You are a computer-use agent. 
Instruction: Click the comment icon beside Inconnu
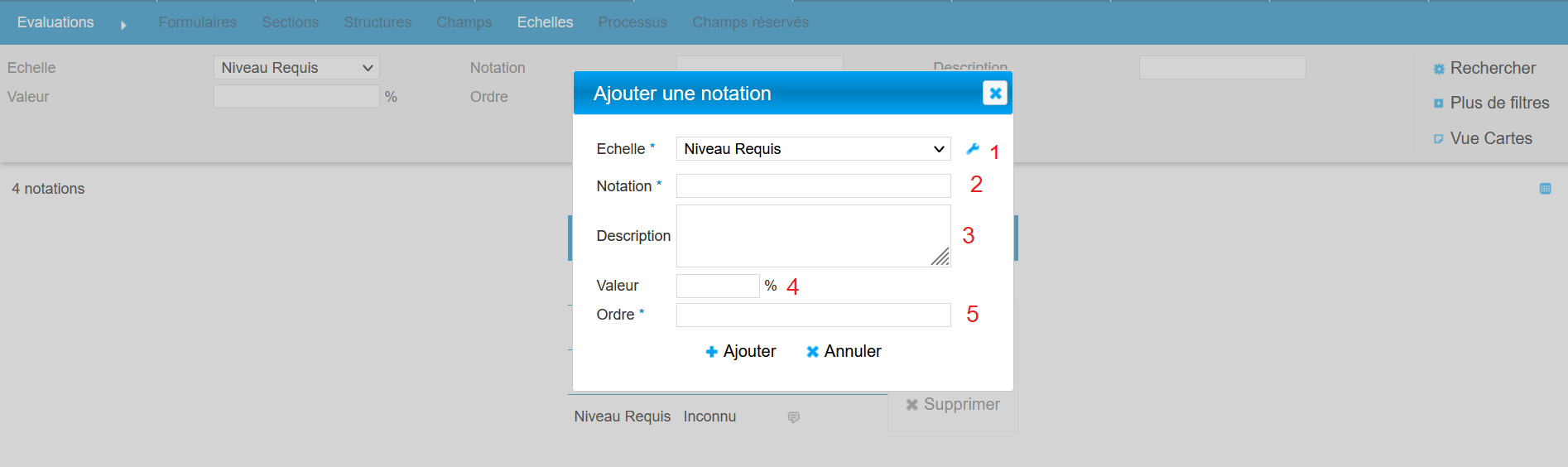(793, 417)
